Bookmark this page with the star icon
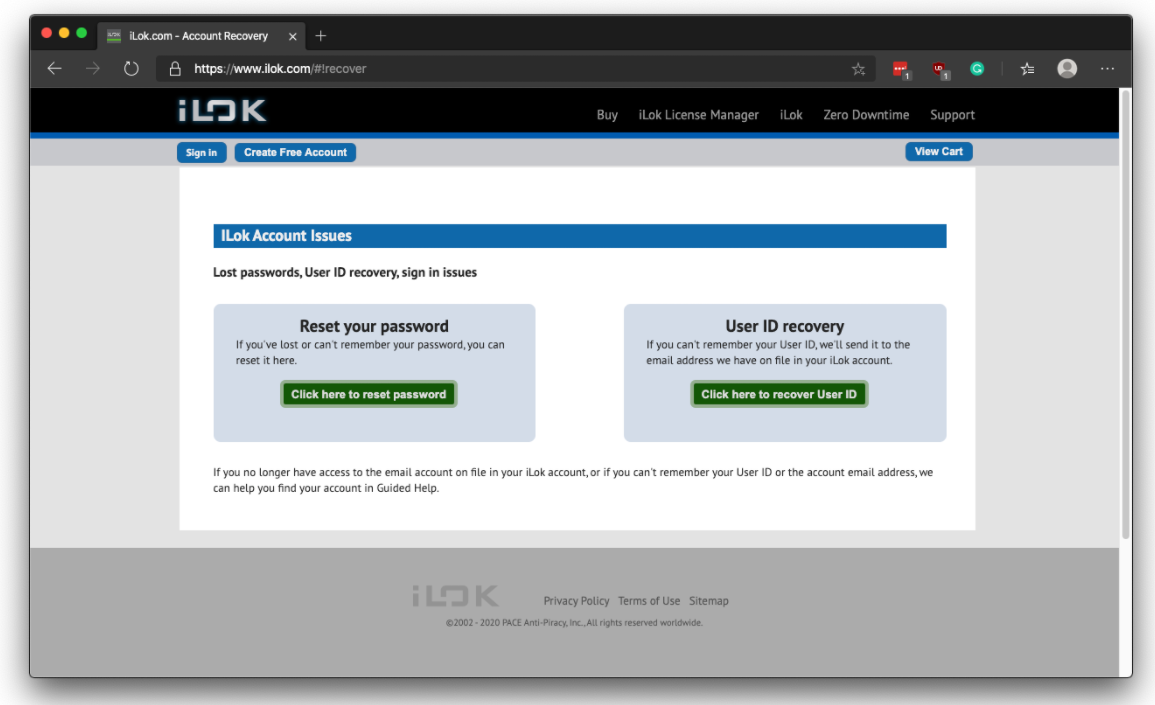This screenshot has height=705, width=1155. pos(858,69)
